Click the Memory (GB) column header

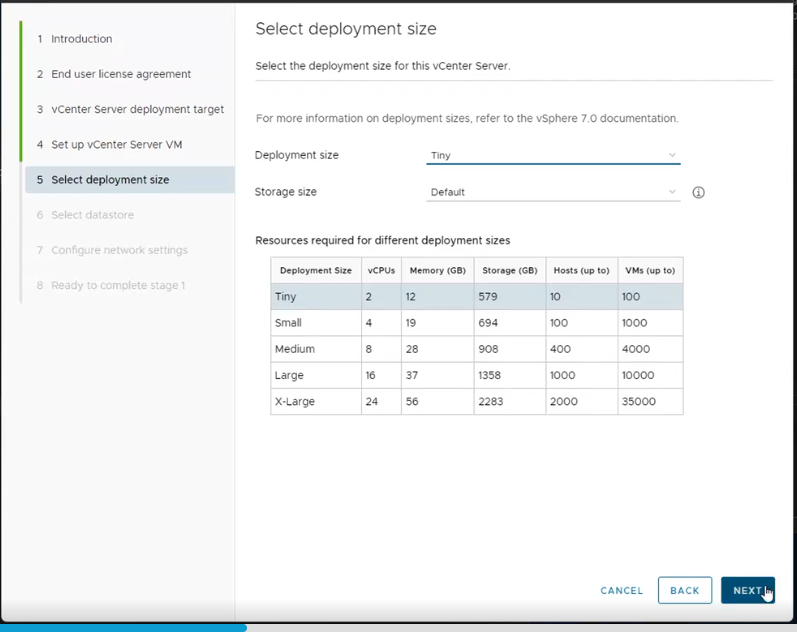click(x=438, y=270)
